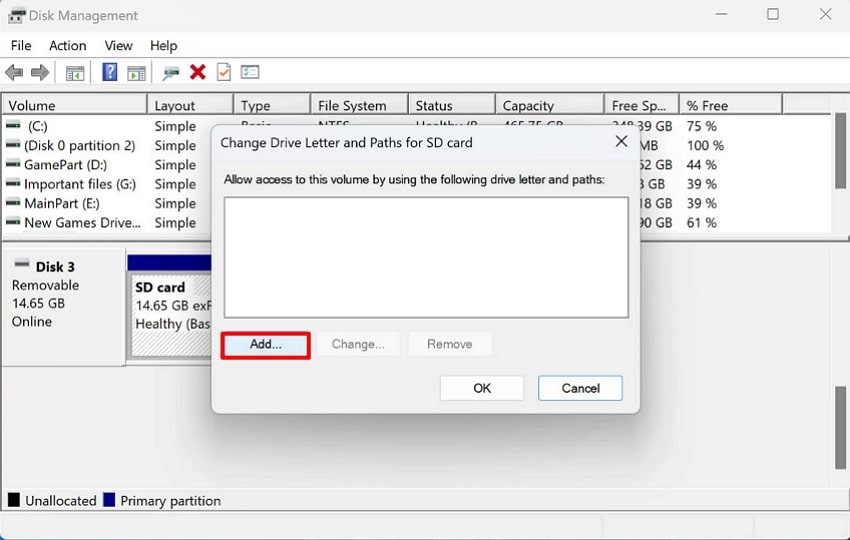
Task: Select the (C:) volume row
Action: click(38, 126)
